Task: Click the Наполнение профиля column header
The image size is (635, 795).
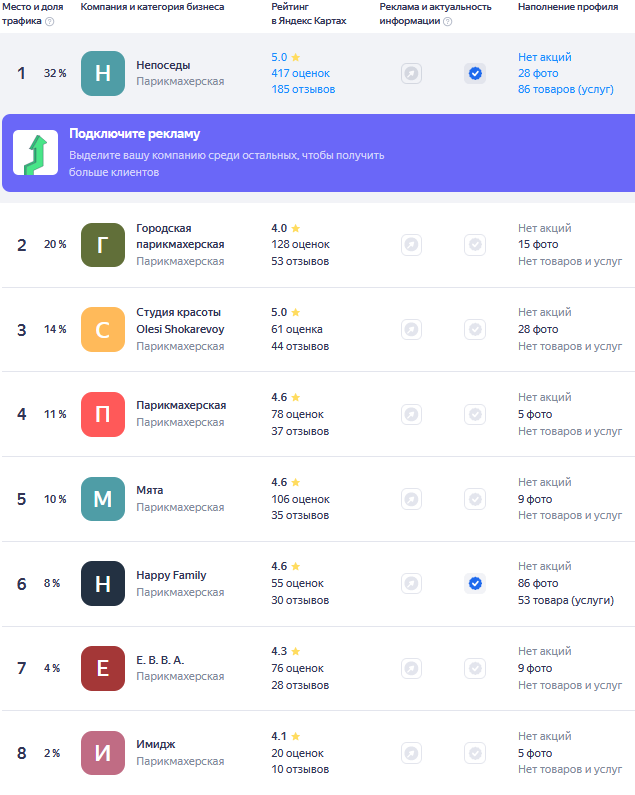Action: pyautogui.click(x=568, y=7)
